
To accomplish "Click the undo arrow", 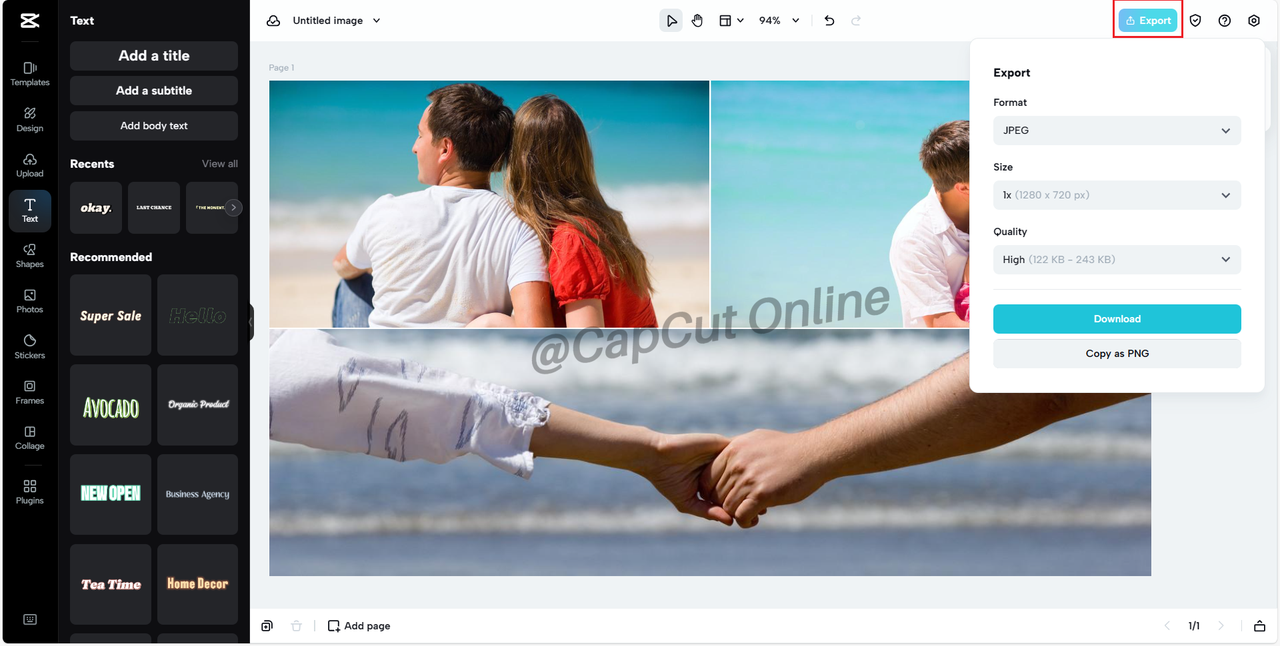I will (829, 20).
